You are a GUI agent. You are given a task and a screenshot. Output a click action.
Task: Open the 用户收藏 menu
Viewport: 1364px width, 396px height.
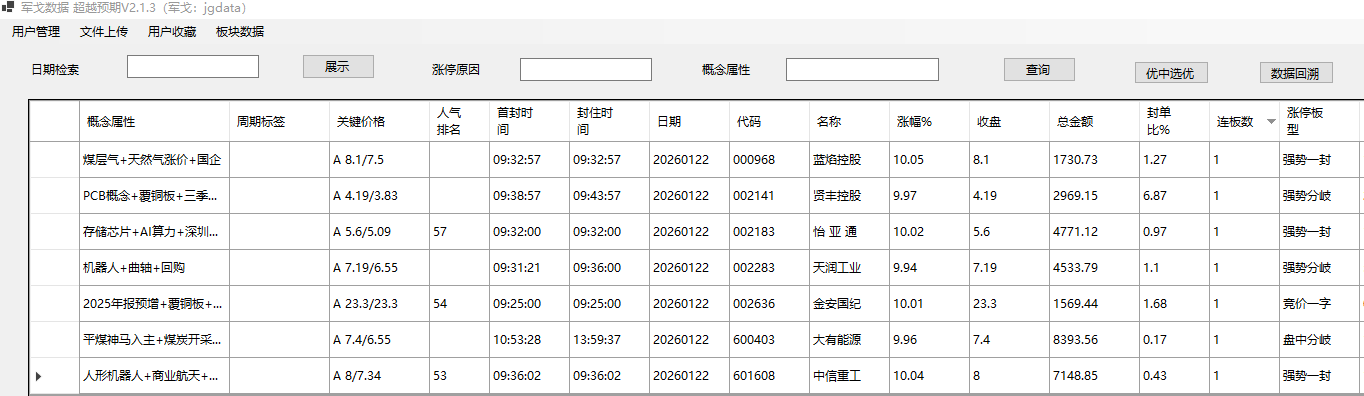pyautogui.click(x=172, y=31)
